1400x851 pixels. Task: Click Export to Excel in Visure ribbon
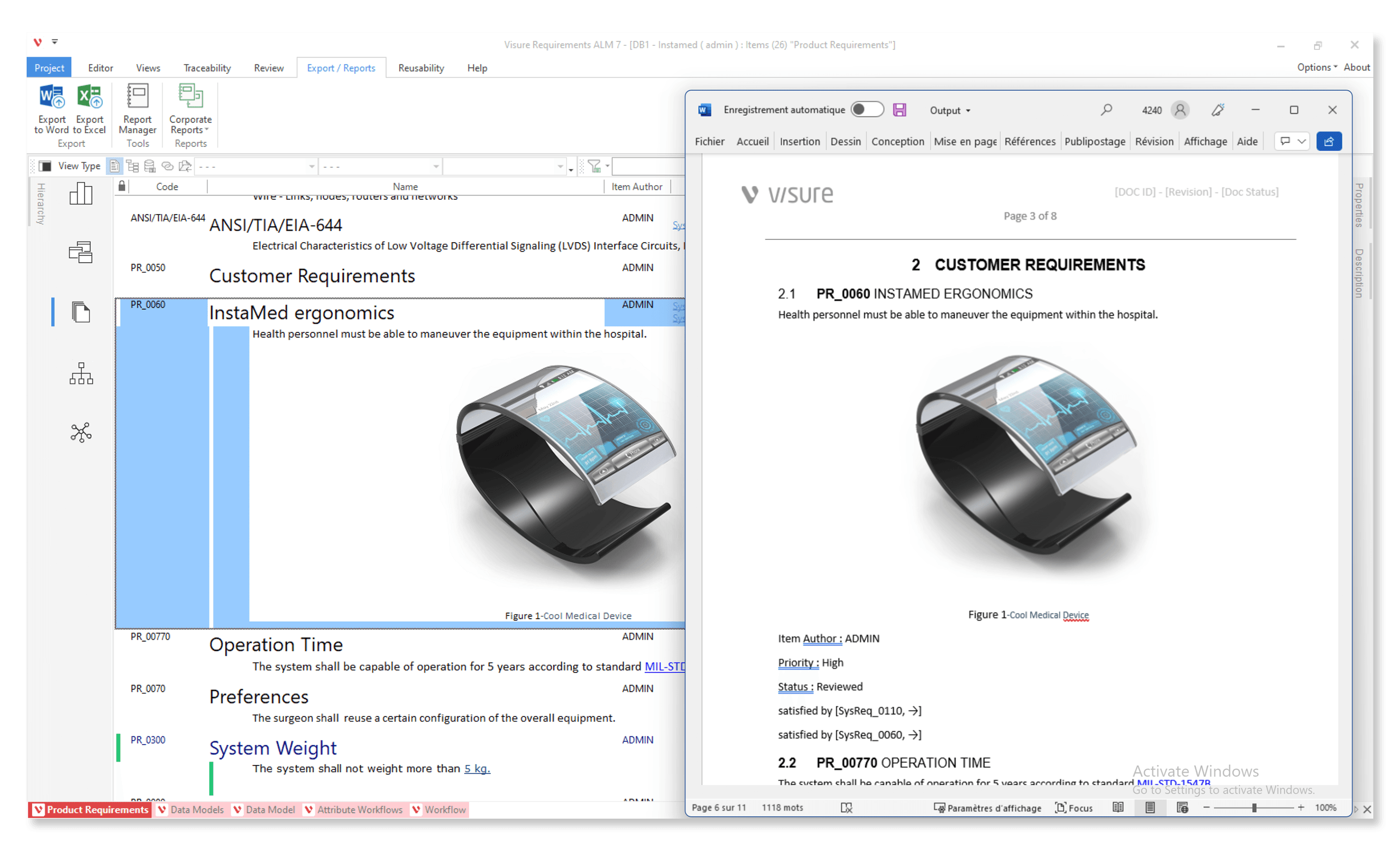tap(89, 109)
